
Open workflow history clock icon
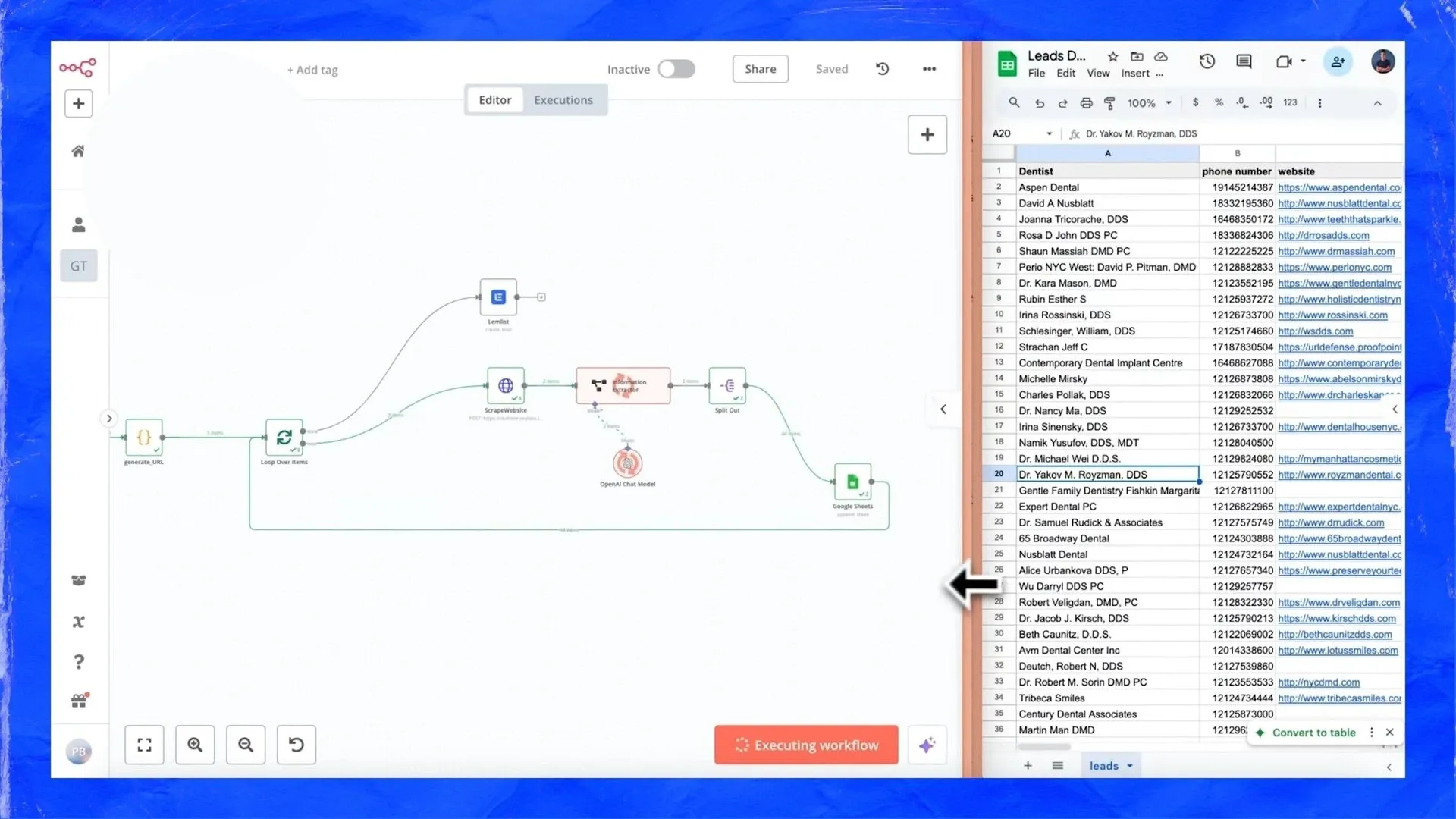tap(883, 69)
